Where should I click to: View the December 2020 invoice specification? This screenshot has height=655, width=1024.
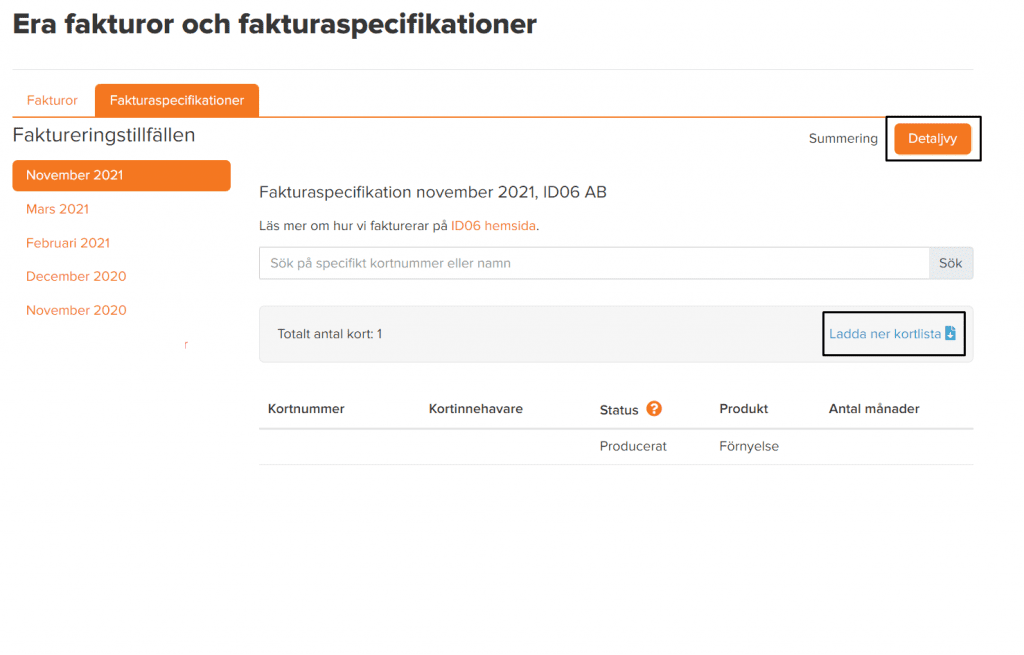pos(75,276)
